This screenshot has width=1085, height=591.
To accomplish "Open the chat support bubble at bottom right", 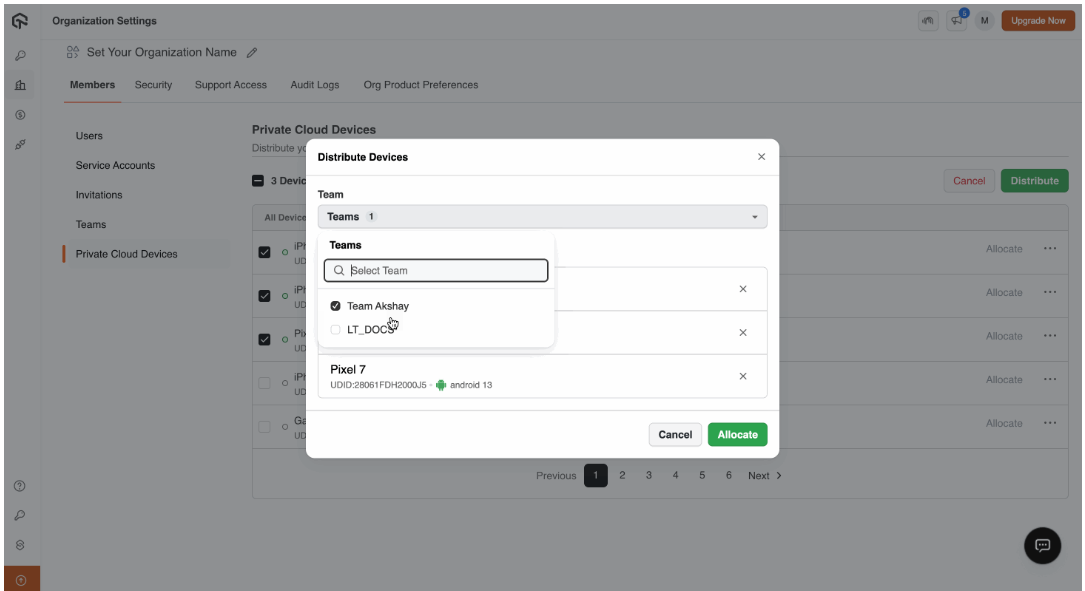I will (x=1042, y=547).
